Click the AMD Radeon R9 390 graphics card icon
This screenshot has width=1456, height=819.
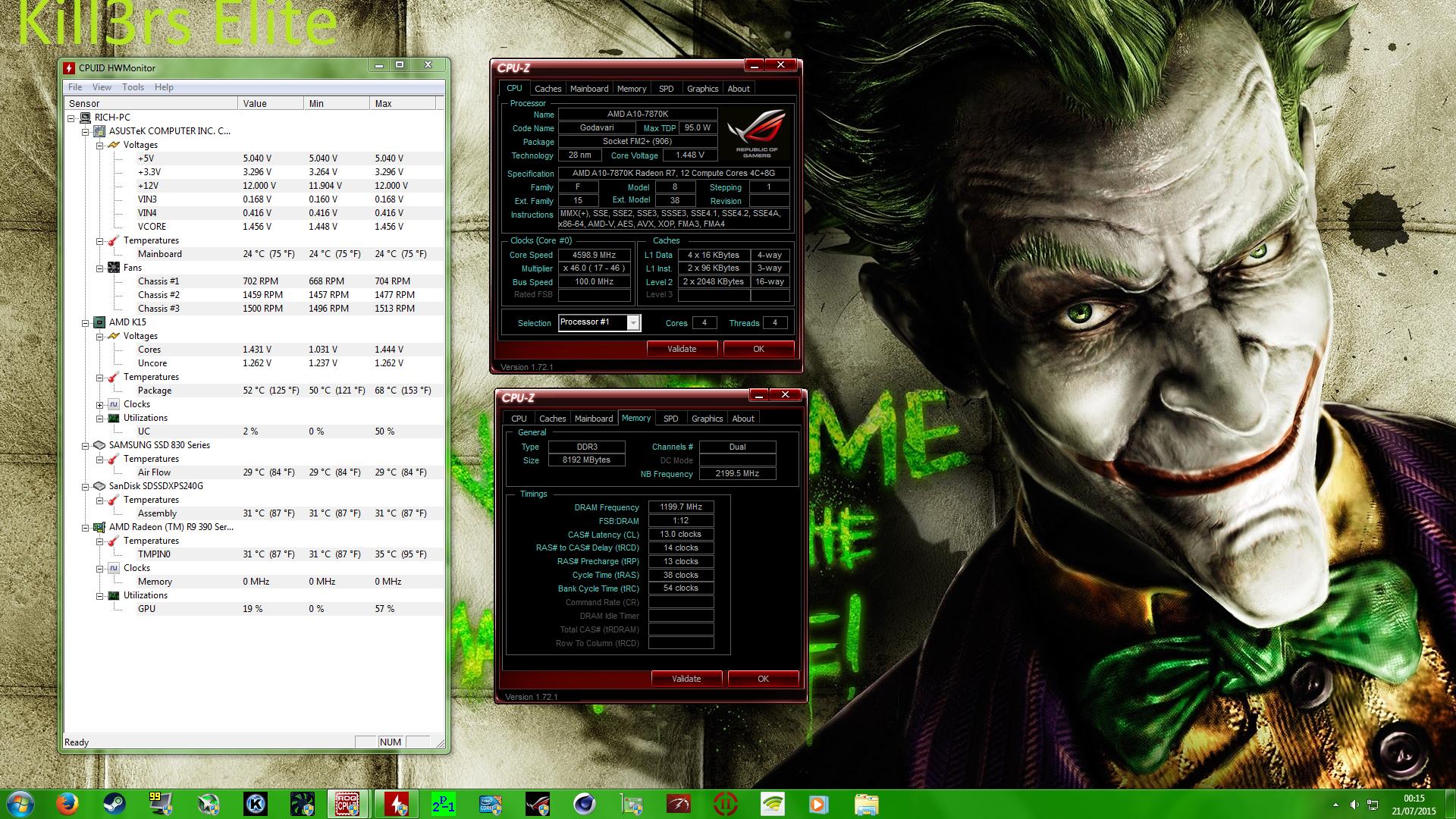(x=99, y=527)
